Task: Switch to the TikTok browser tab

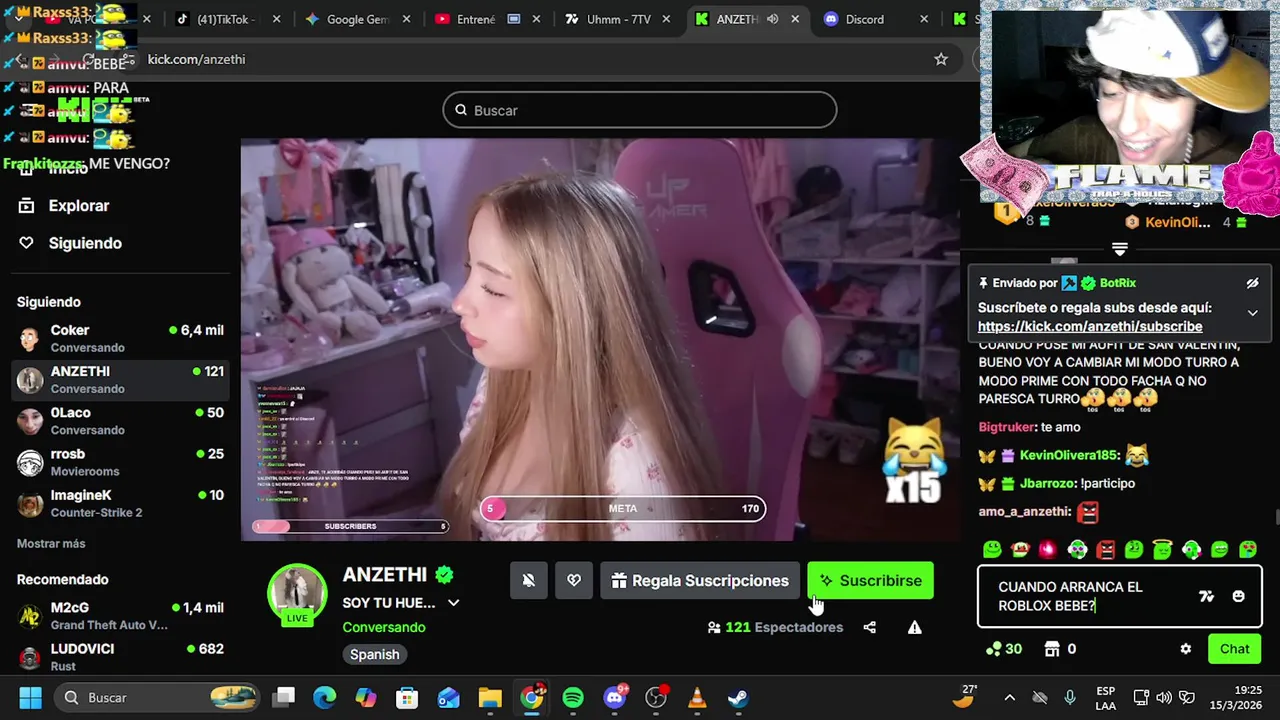Action: point(228,19)
